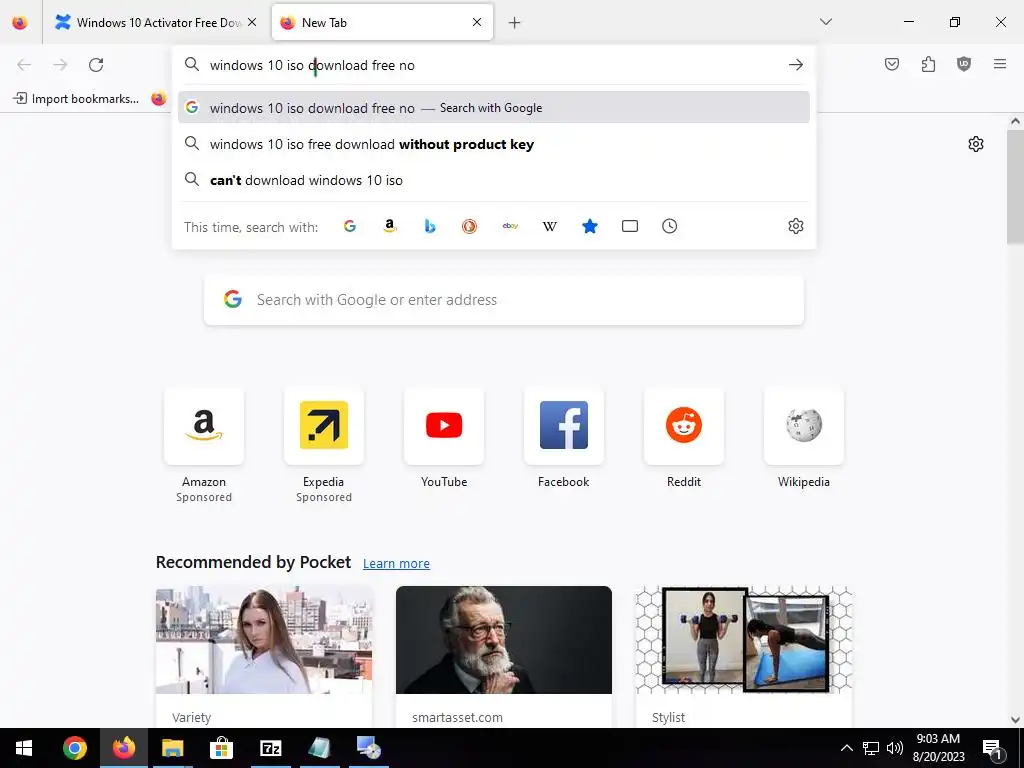Open volume control in tray
The width and height of the screenshot is (1024, 768).
(x=895, y=748)
